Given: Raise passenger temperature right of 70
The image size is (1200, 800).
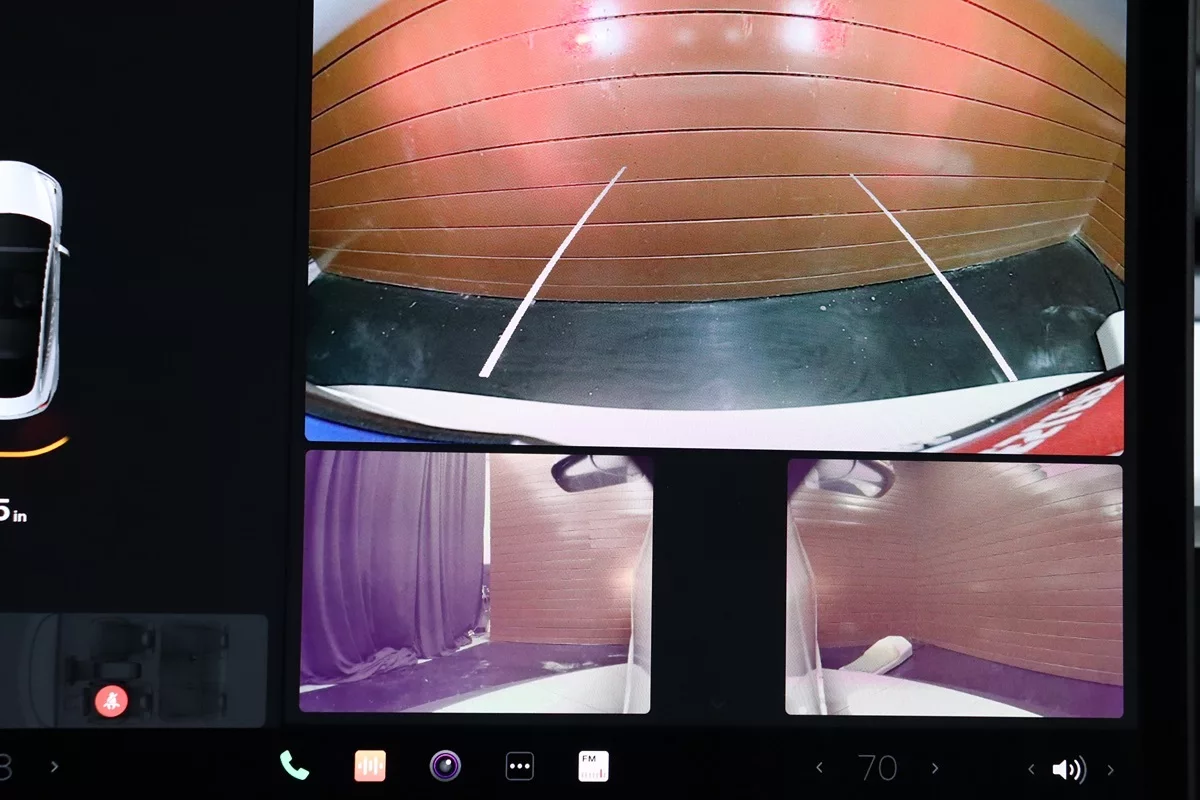Looking at the screenshot, I should [935, 768].
